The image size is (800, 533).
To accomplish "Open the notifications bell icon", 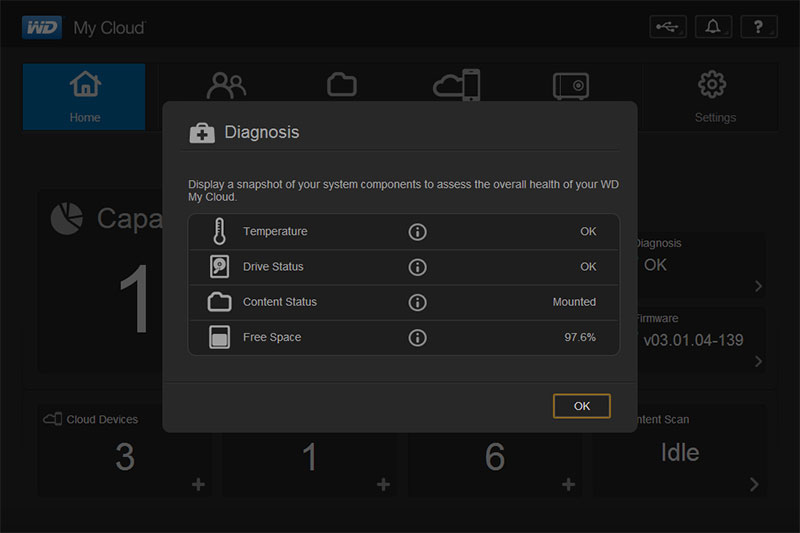I will (x=713, y=27).
